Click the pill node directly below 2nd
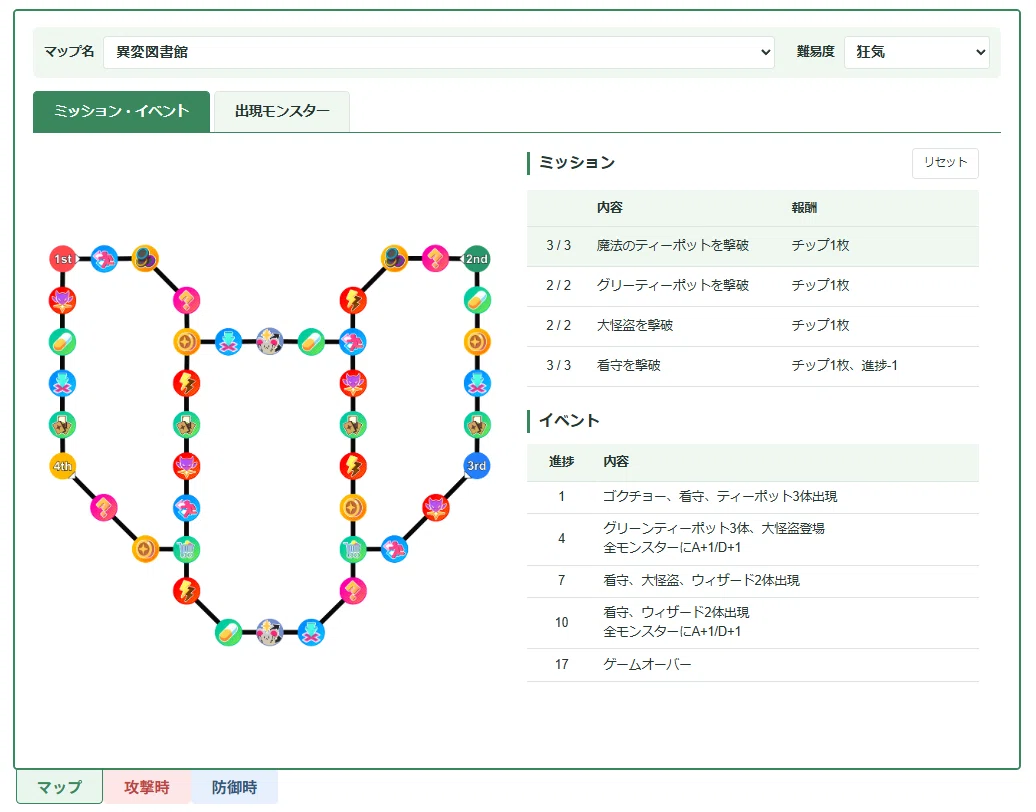This screenshot has width=1036, height=812. pos(476,301)
